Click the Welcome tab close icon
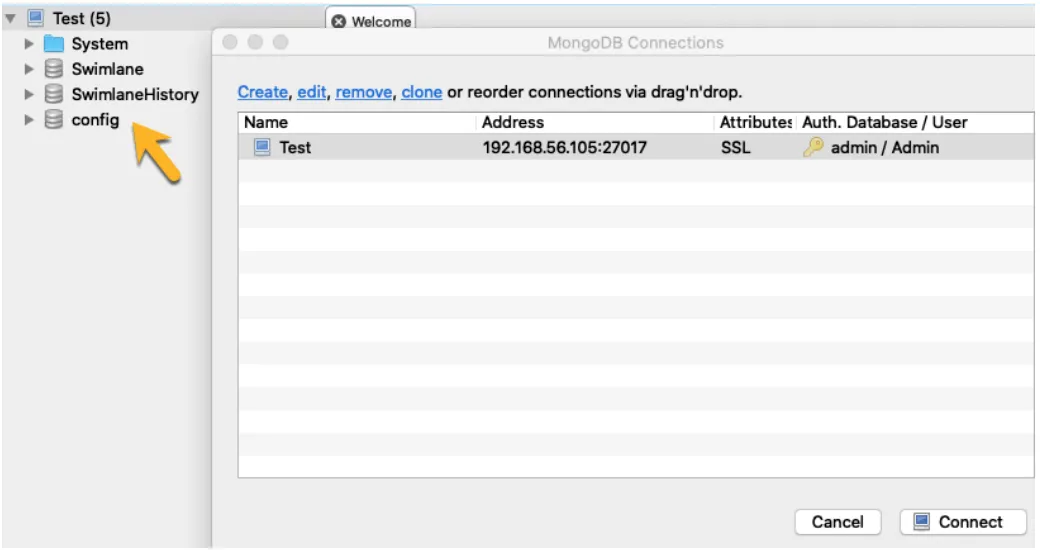 [339, 21]
